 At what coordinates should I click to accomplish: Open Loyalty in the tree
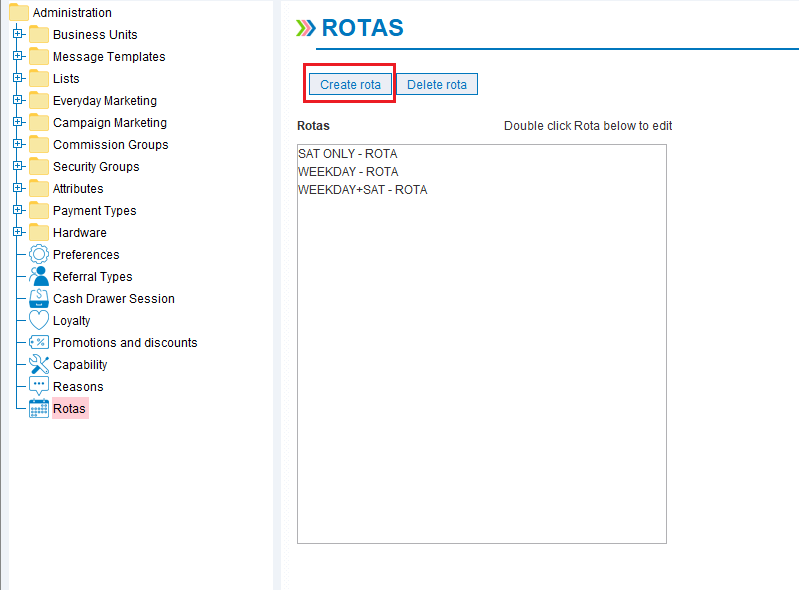coord(71,320)
